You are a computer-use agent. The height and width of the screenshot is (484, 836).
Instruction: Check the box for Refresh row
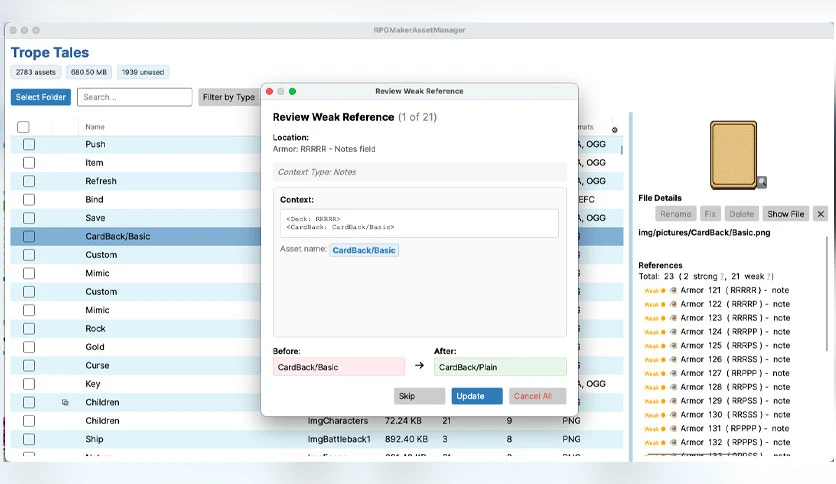coord(29,181)
